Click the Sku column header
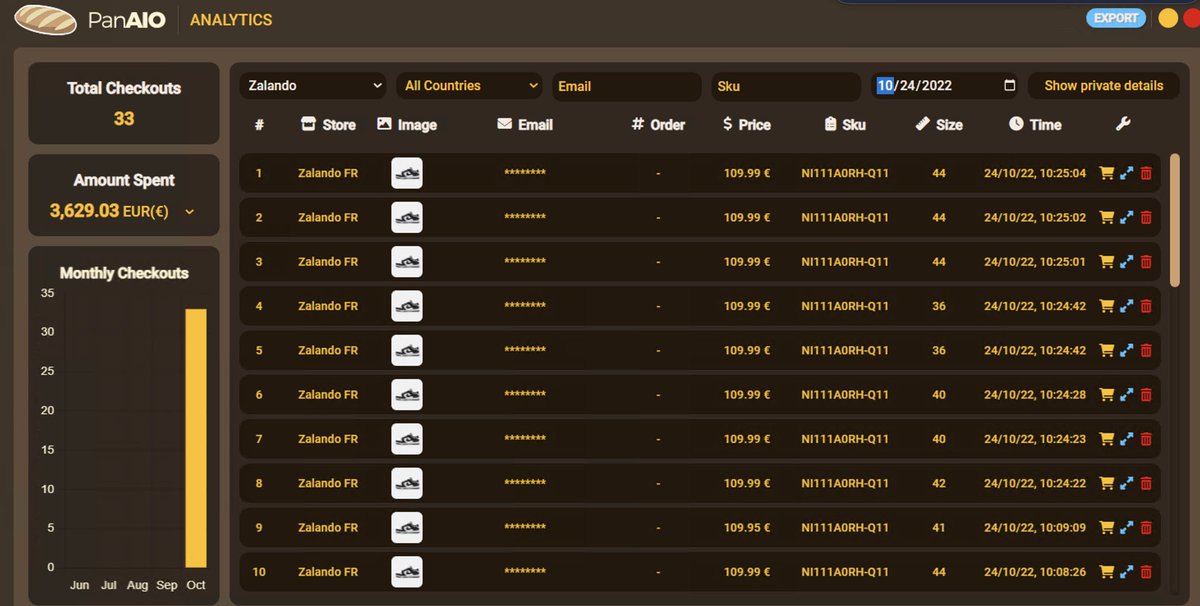The image size is (1200, 606). (845, 125)
